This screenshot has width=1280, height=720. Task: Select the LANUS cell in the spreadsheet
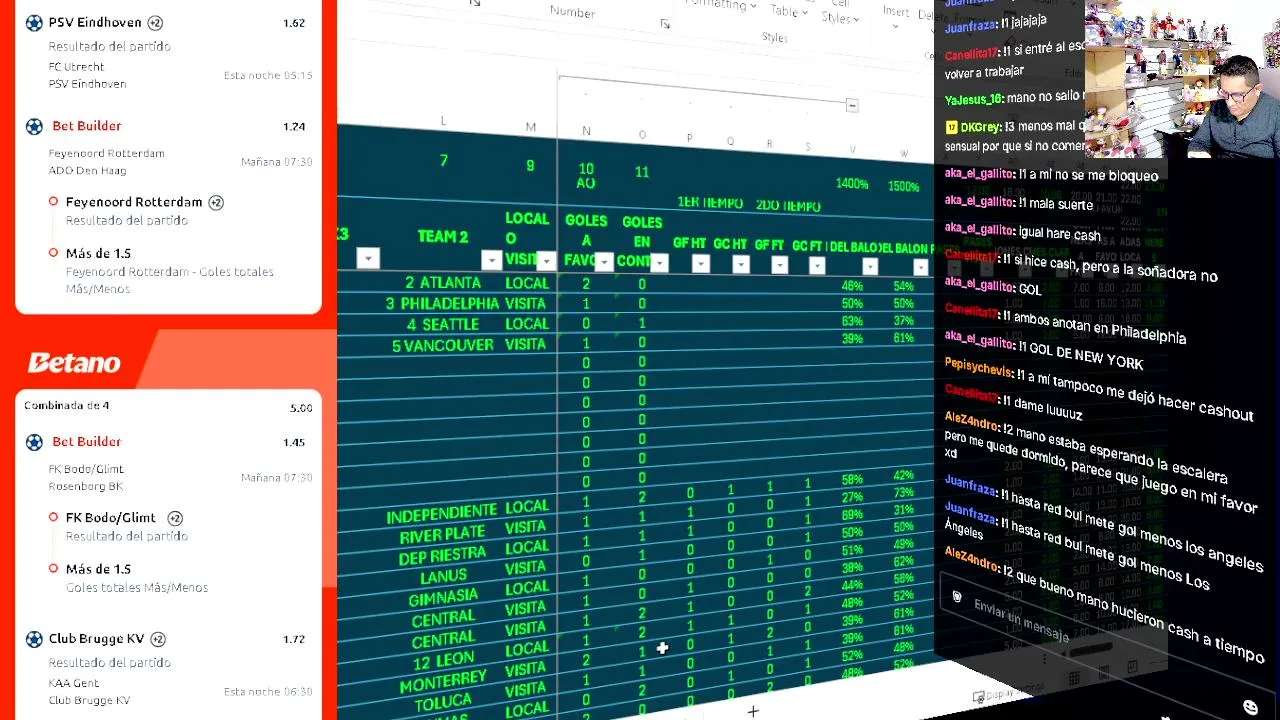coord(443,576)
